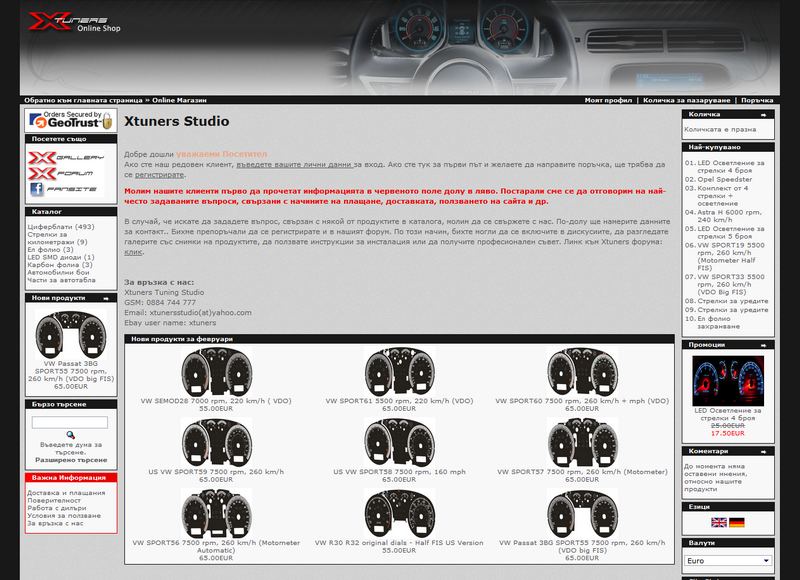The image size is (800, 580).
Task: Go to Обратно към главната страница
Action: point(83,100)
